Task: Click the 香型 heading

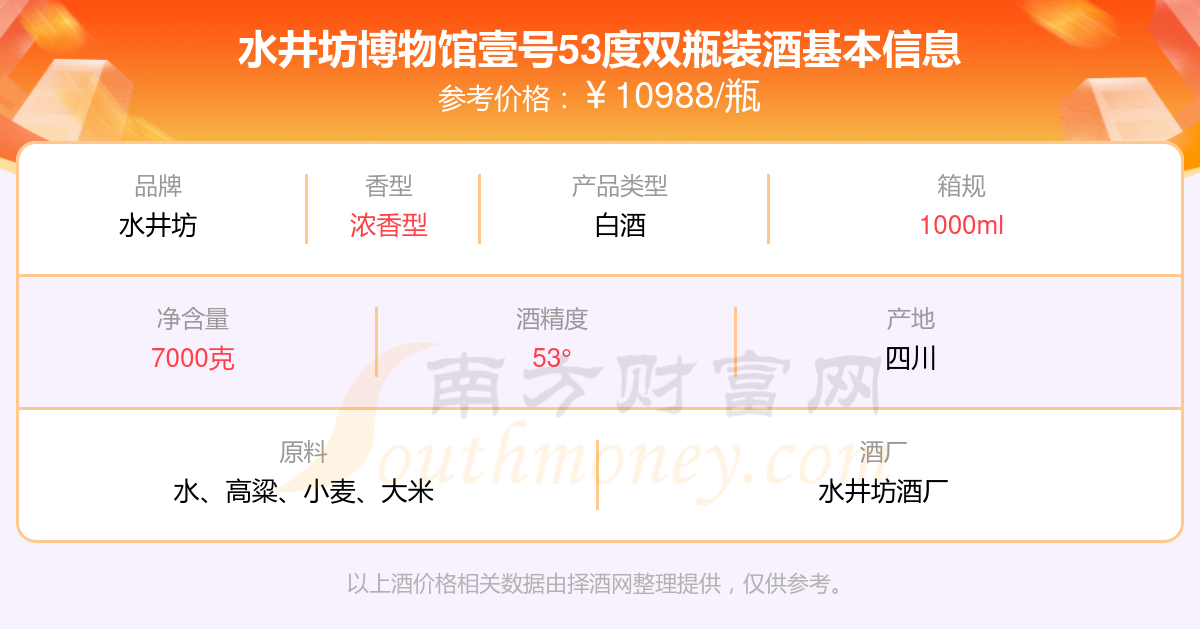Action: point(389,186)
